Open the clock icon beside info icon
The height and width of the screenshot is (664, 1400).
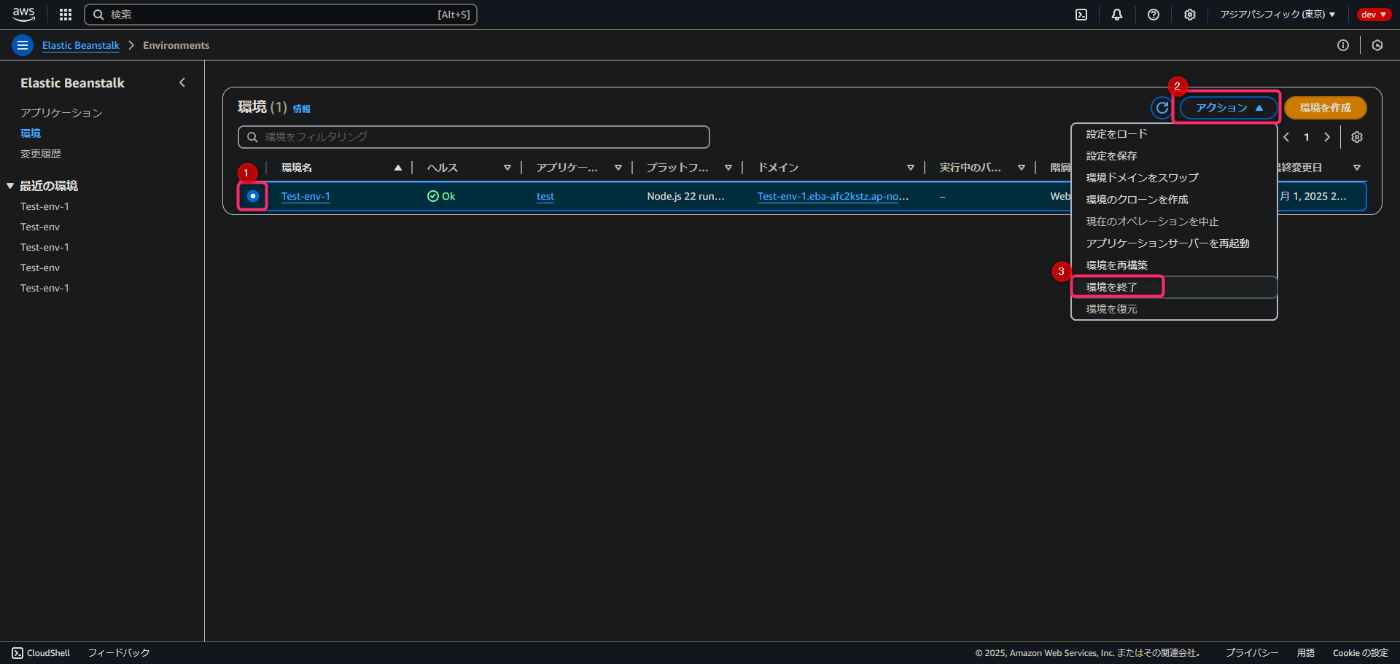[x=1377, y=45]
